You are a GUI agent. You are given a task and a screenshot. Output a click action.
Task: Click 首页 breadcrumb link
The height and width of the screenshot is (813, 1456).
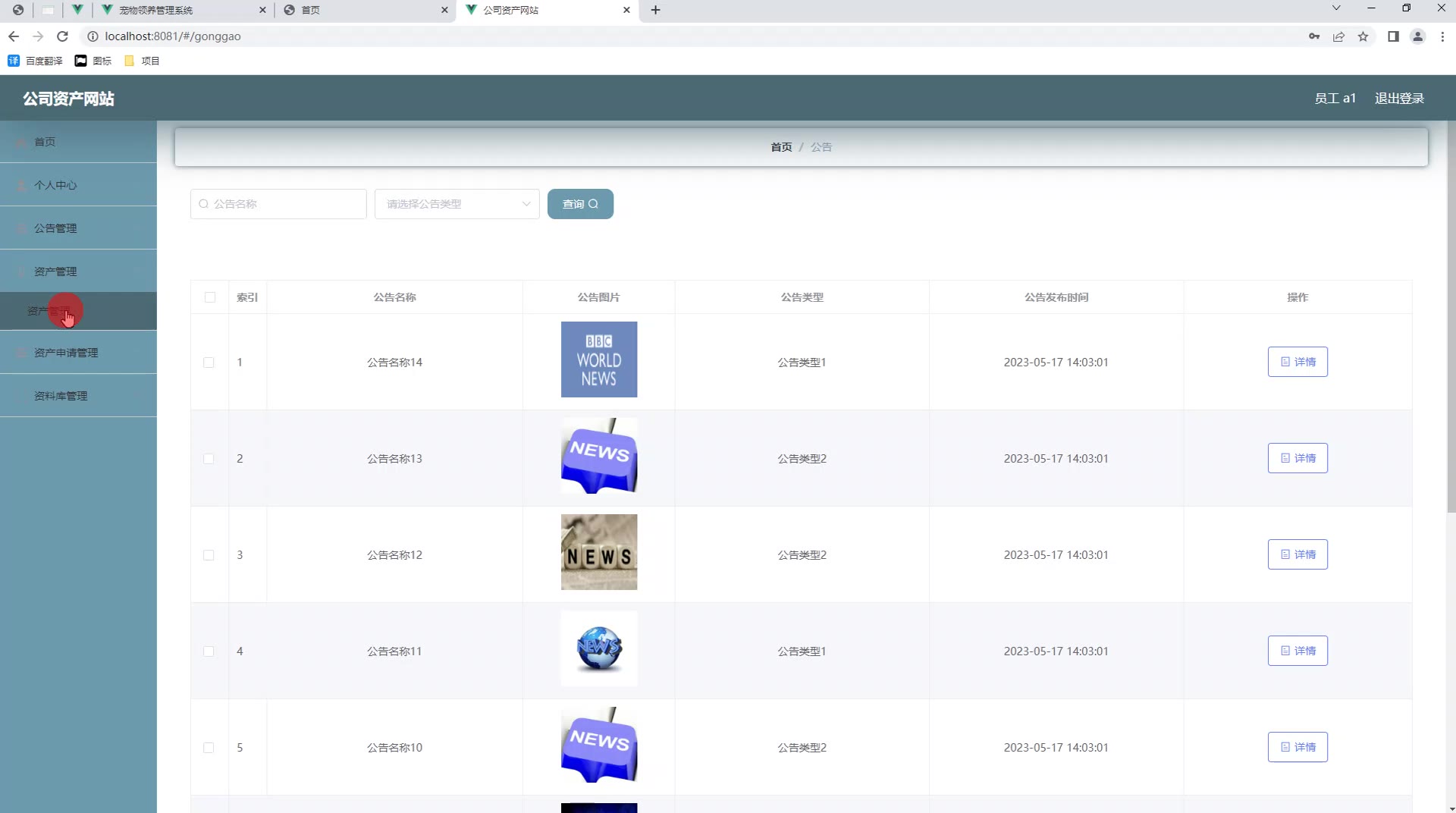[x=781, y=147]
